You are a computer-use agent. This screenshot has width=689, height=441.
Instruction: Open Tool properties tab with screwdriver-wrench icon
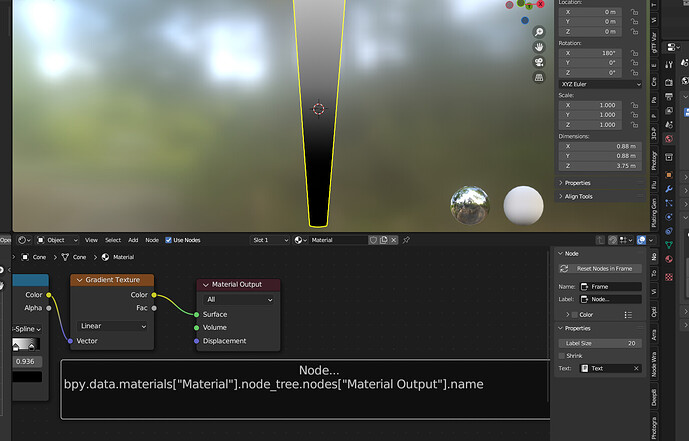(x=669, y=65)
